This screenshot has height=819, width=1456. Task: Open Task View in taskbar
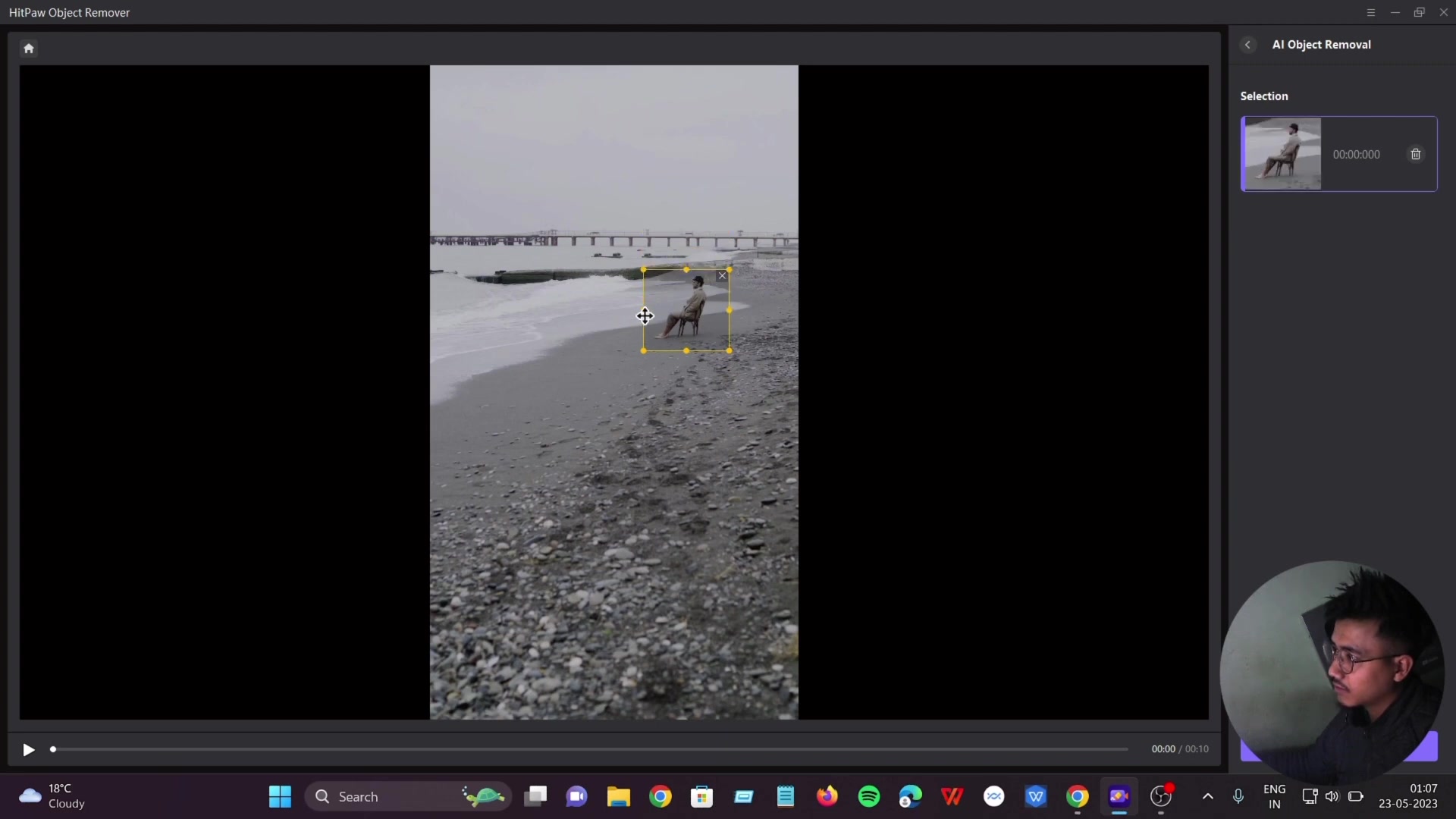click(x=535, y=796)
